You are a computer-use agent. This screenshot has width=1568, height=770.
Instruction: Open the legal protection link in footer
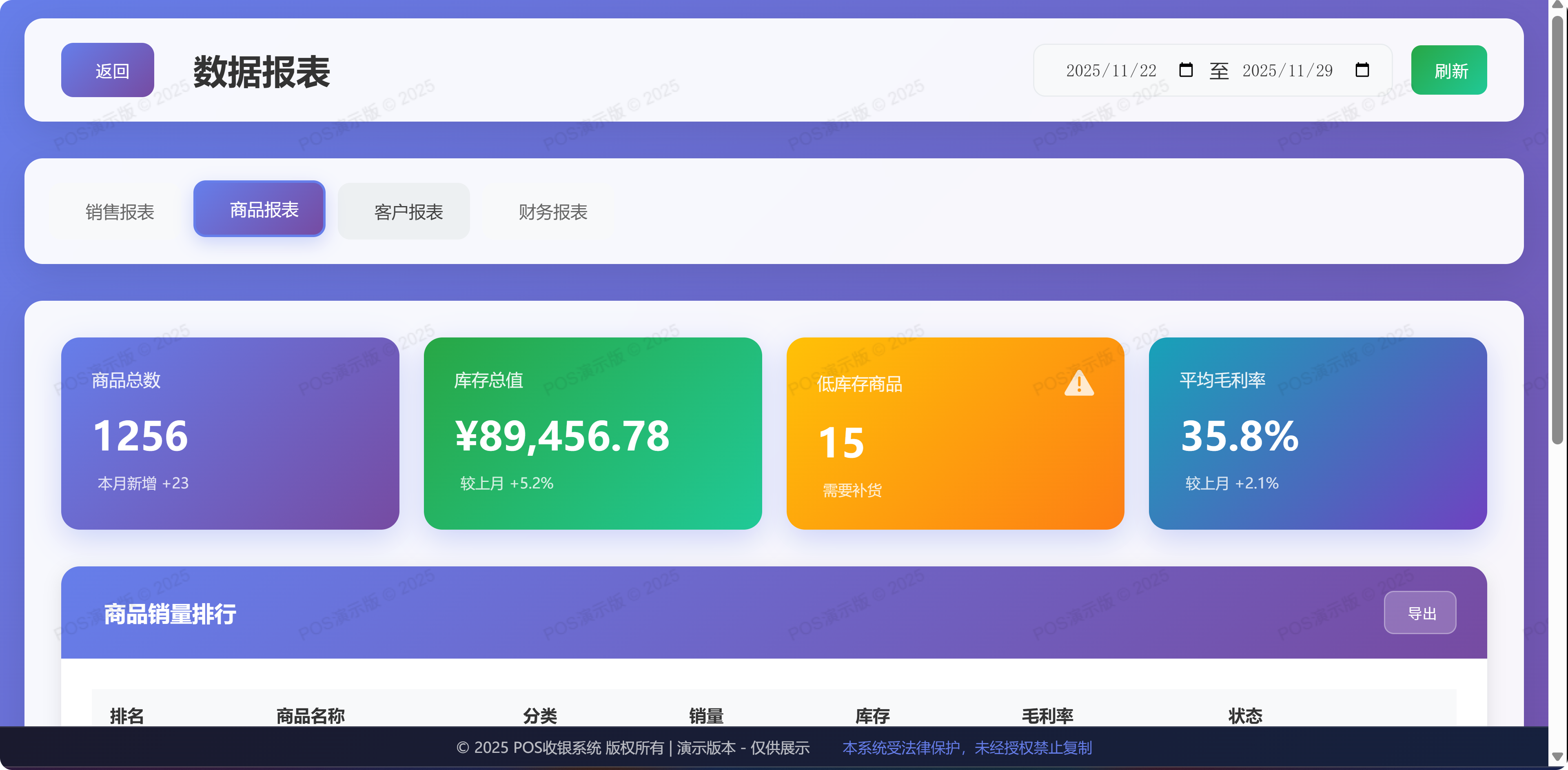[x=967, y=748]
